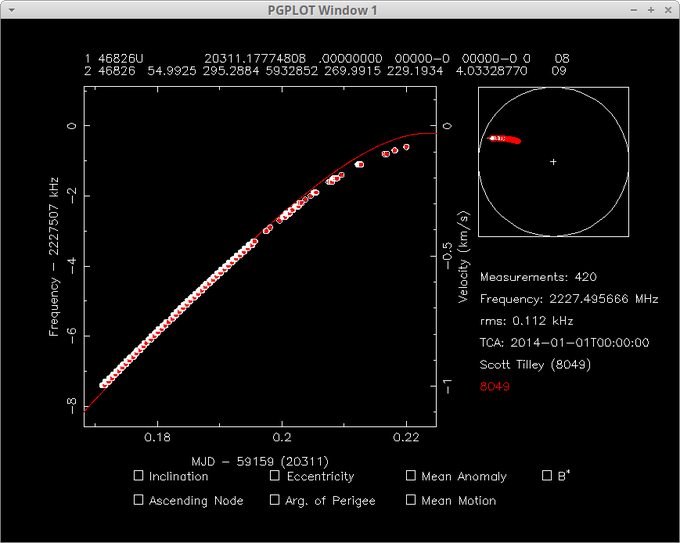Check the Mean Motion box

411,500
